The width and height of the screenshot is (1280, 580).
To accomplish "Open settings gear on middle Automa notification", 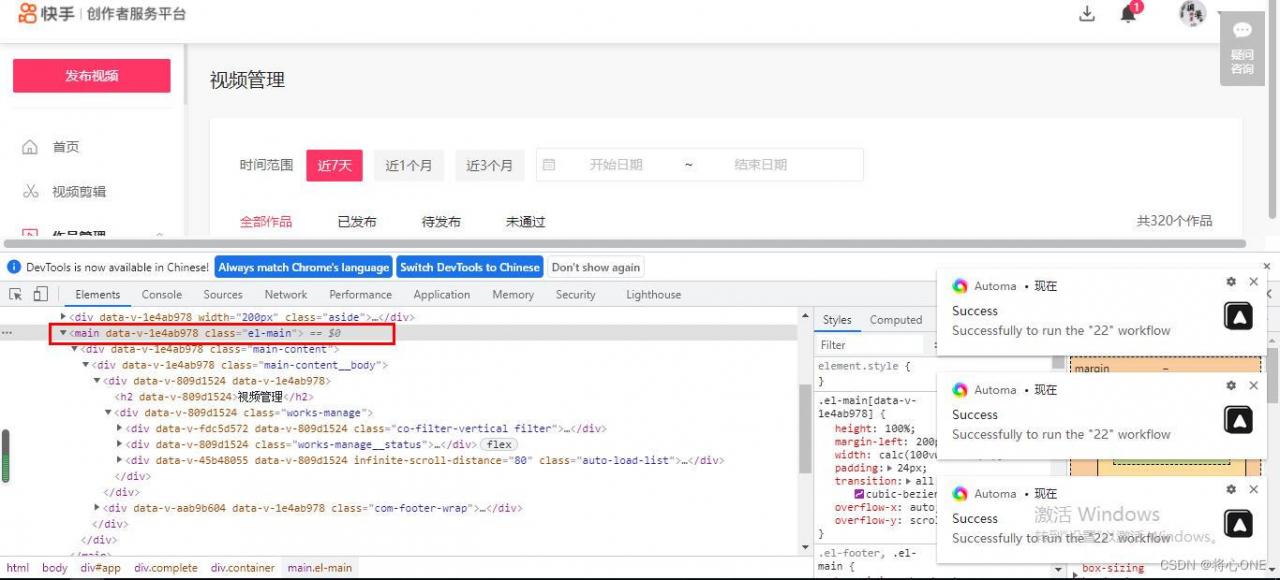I will tap(1231, 386).
